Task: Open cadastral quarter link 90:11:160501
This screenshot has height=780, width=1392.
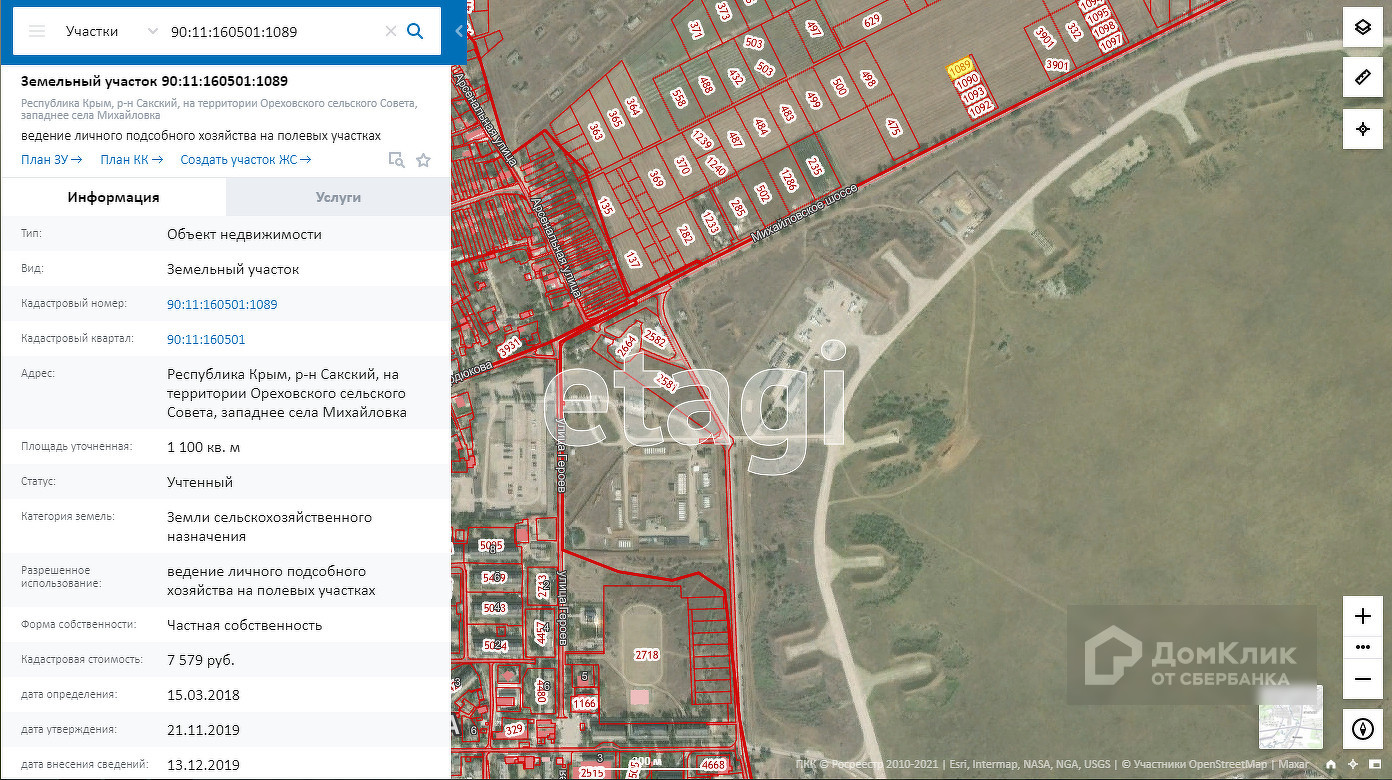Action: tap(206, 339)
